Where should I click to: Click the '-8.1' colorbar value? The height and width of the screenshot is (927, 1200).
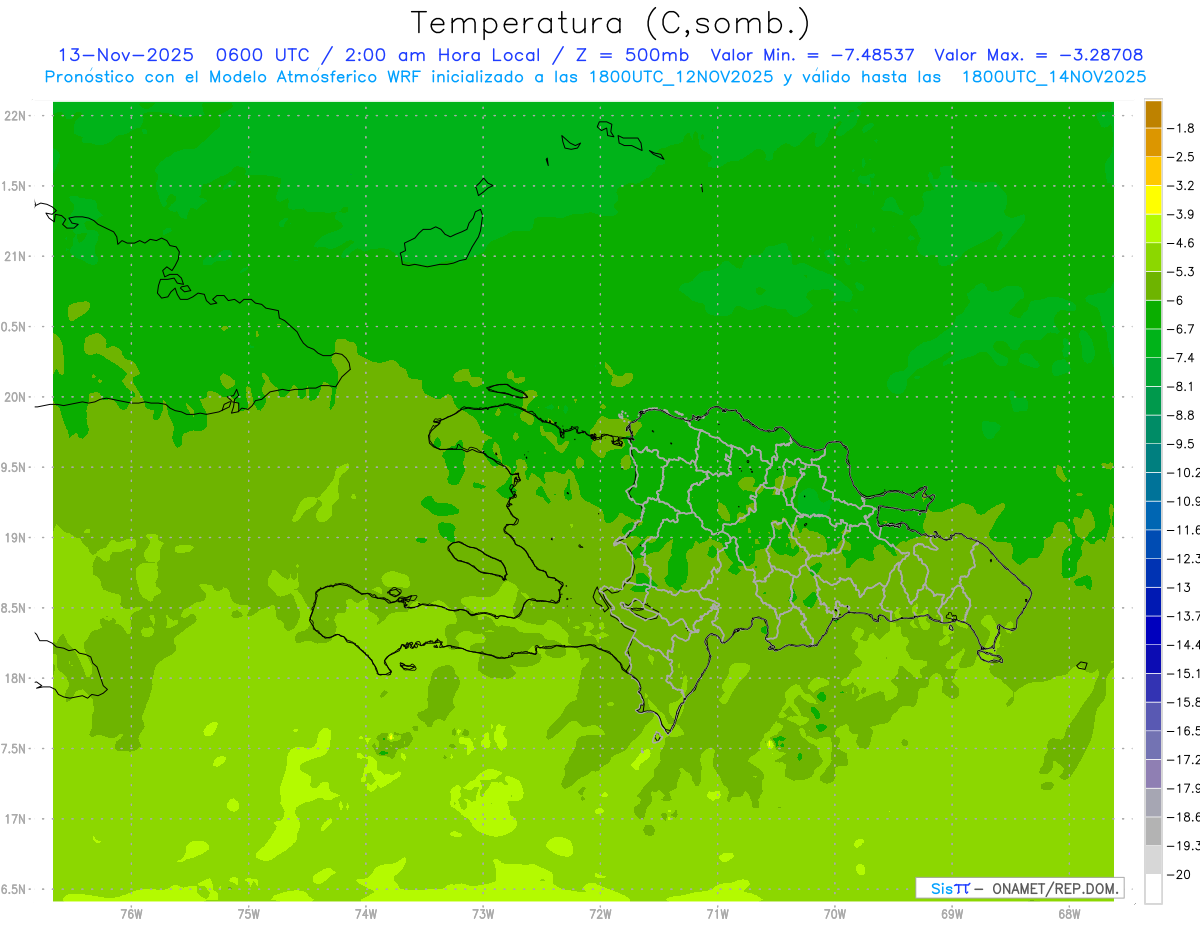[x=1183, y=386]
